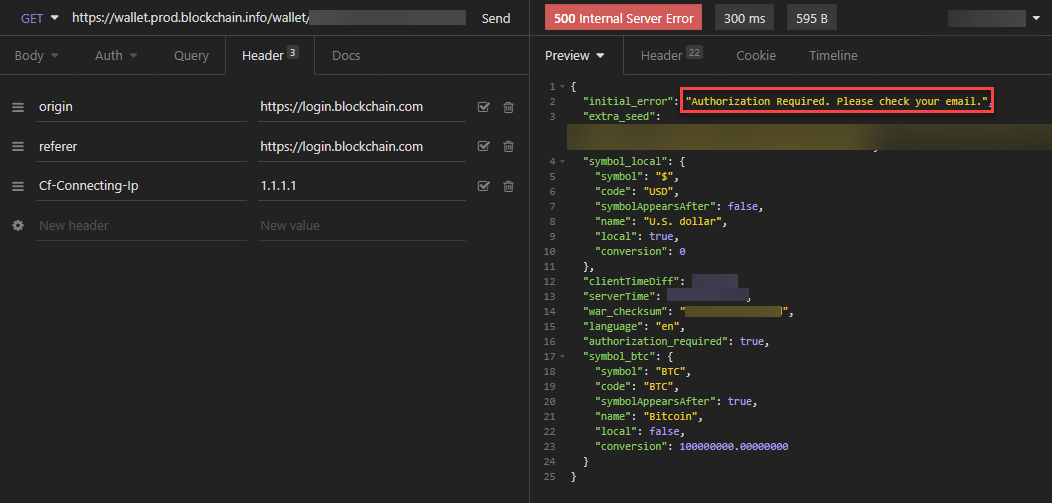Expand the Body type dropdown

tap(37, 56)
